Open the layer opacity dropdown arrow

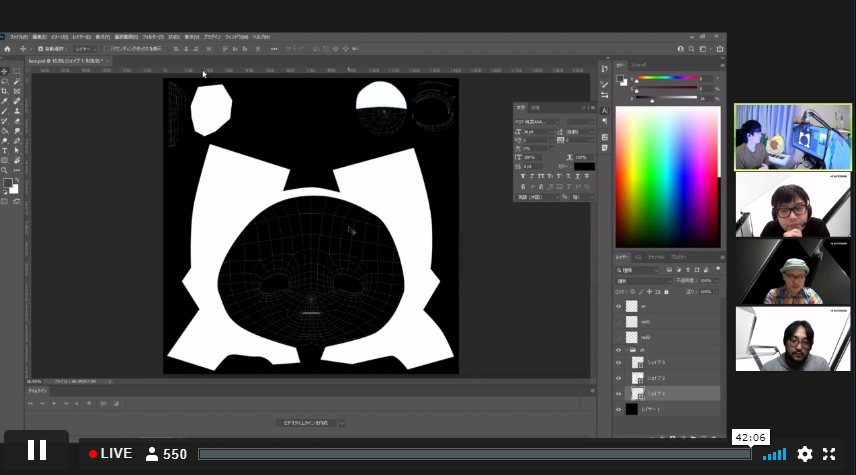tap(716, 281)
